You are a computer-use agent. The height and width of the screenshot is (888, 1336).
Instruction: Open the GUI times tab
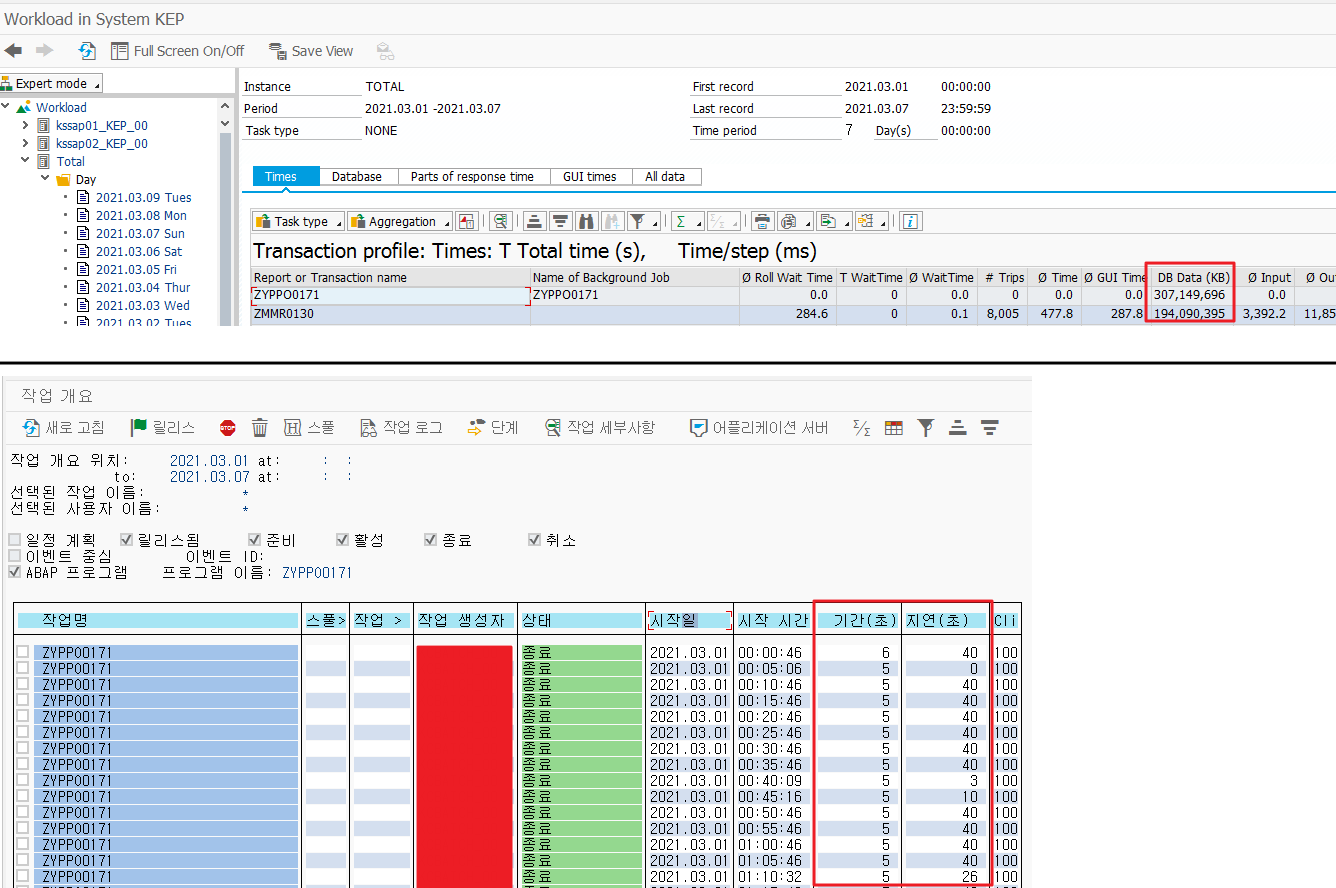[590, 176]
